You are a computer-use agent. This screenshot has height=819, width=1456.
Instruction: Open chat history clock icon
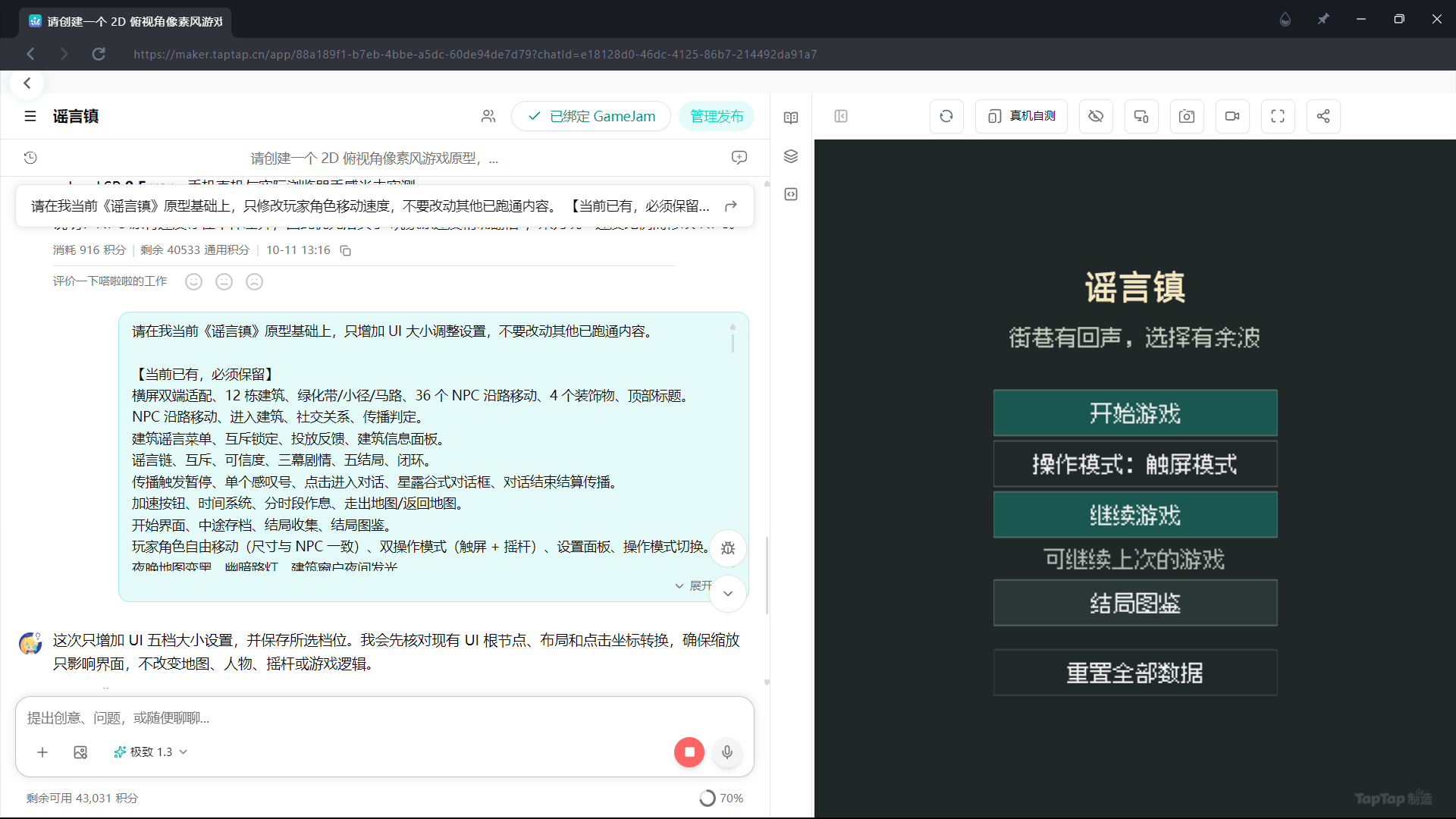[30, 158]
